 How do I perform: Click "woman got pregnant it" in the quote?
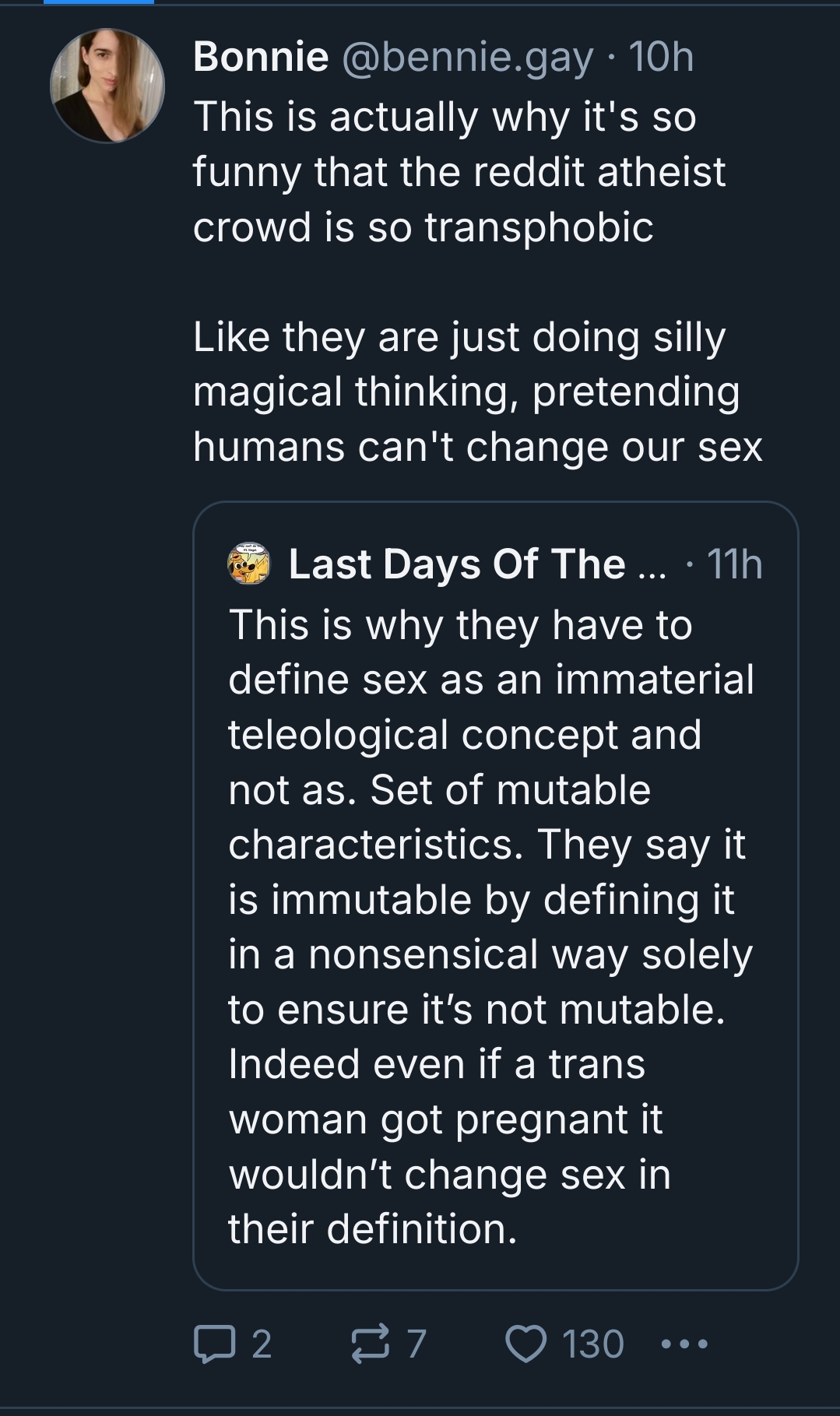(x=445, y=1119)
